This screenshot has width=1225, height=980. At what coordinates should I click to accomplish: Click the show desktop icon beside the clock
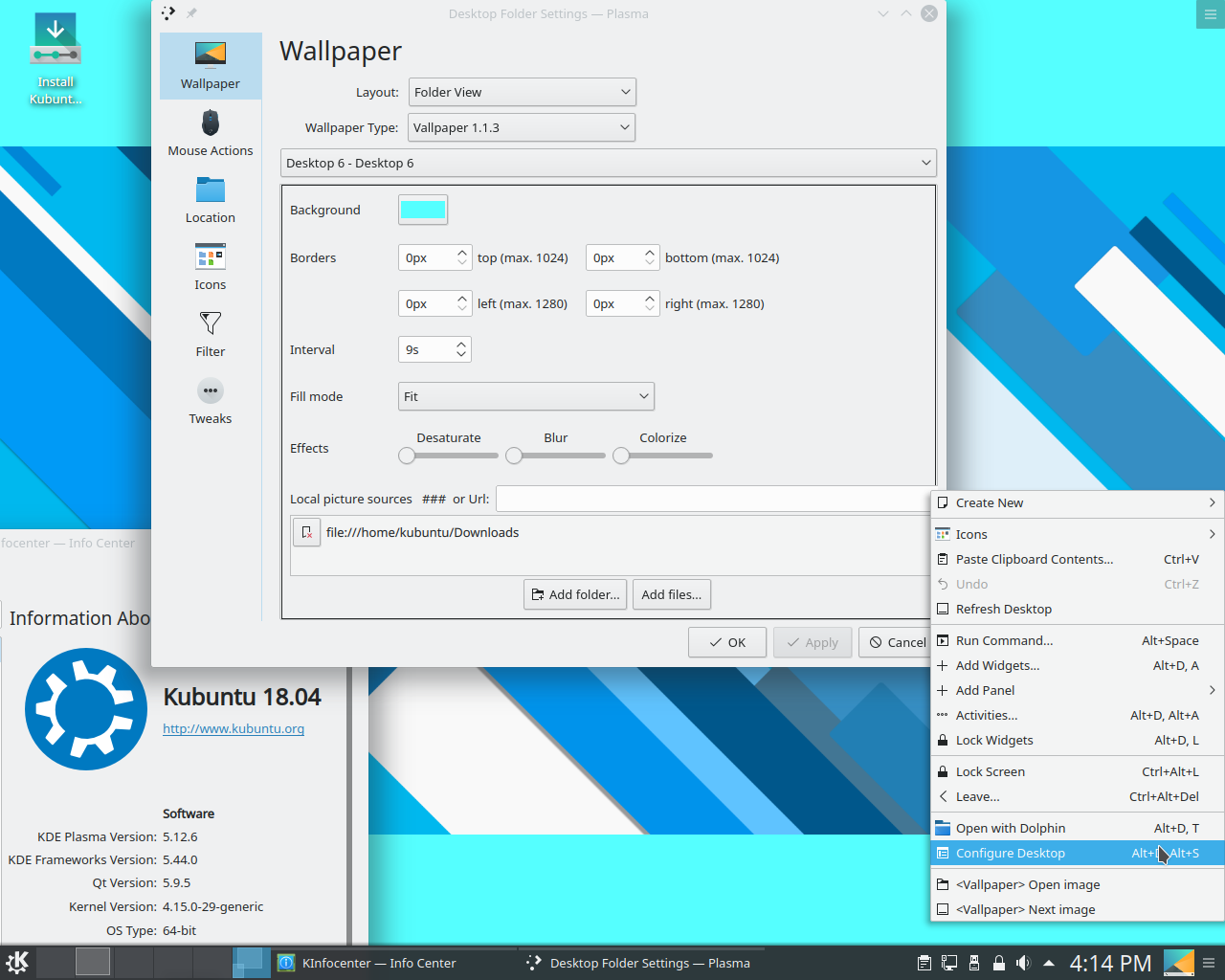click(1178, 963)
